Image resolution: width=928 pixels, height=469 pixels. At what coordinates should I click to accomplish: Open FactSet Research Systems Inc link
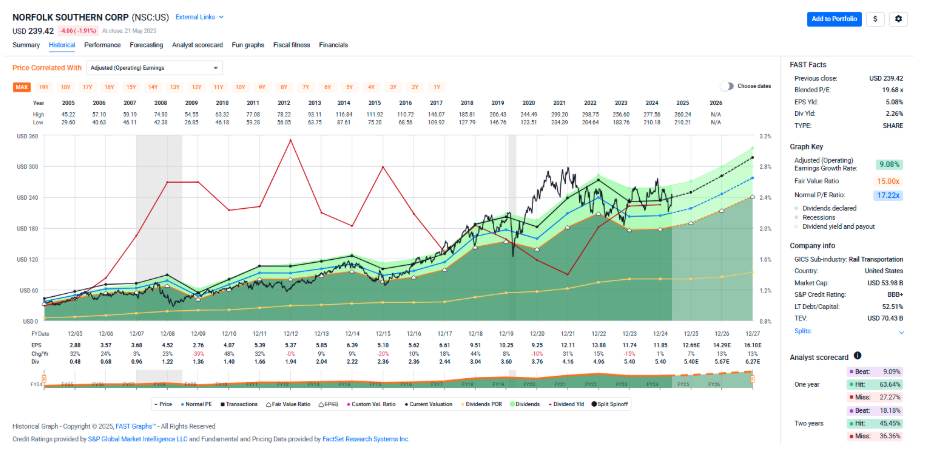(365, 439)
